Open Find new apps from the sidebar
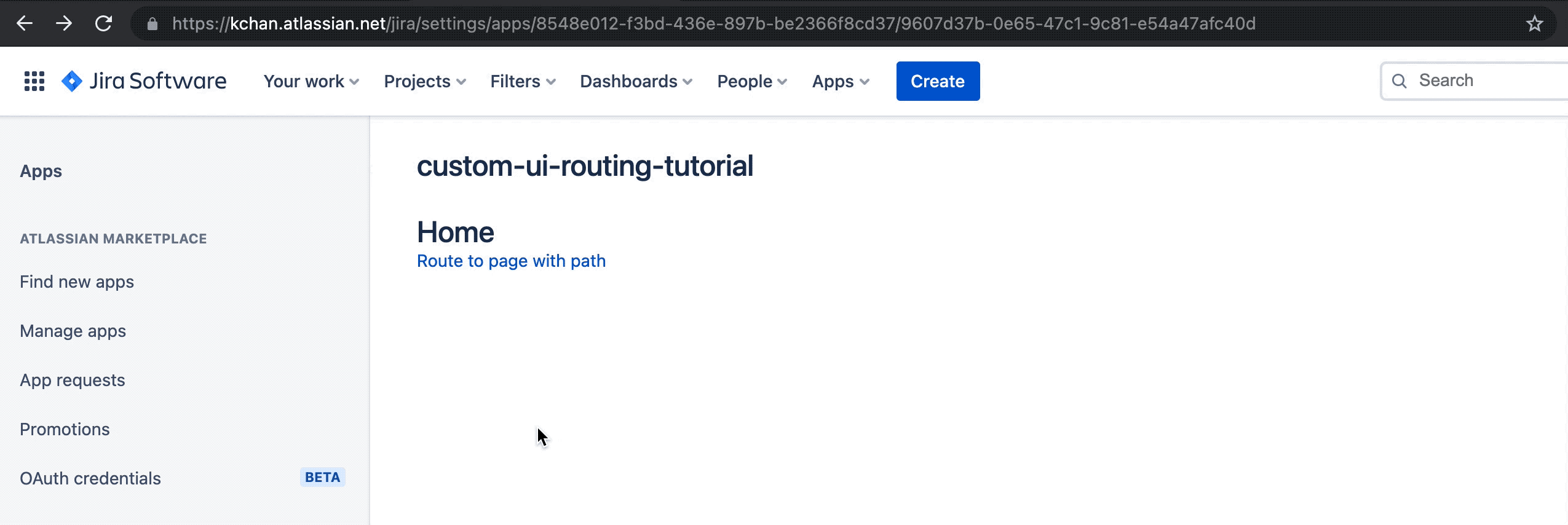The width and height of the screenshot is (1568, 525). pyautogui.click(x=76, y=282)
